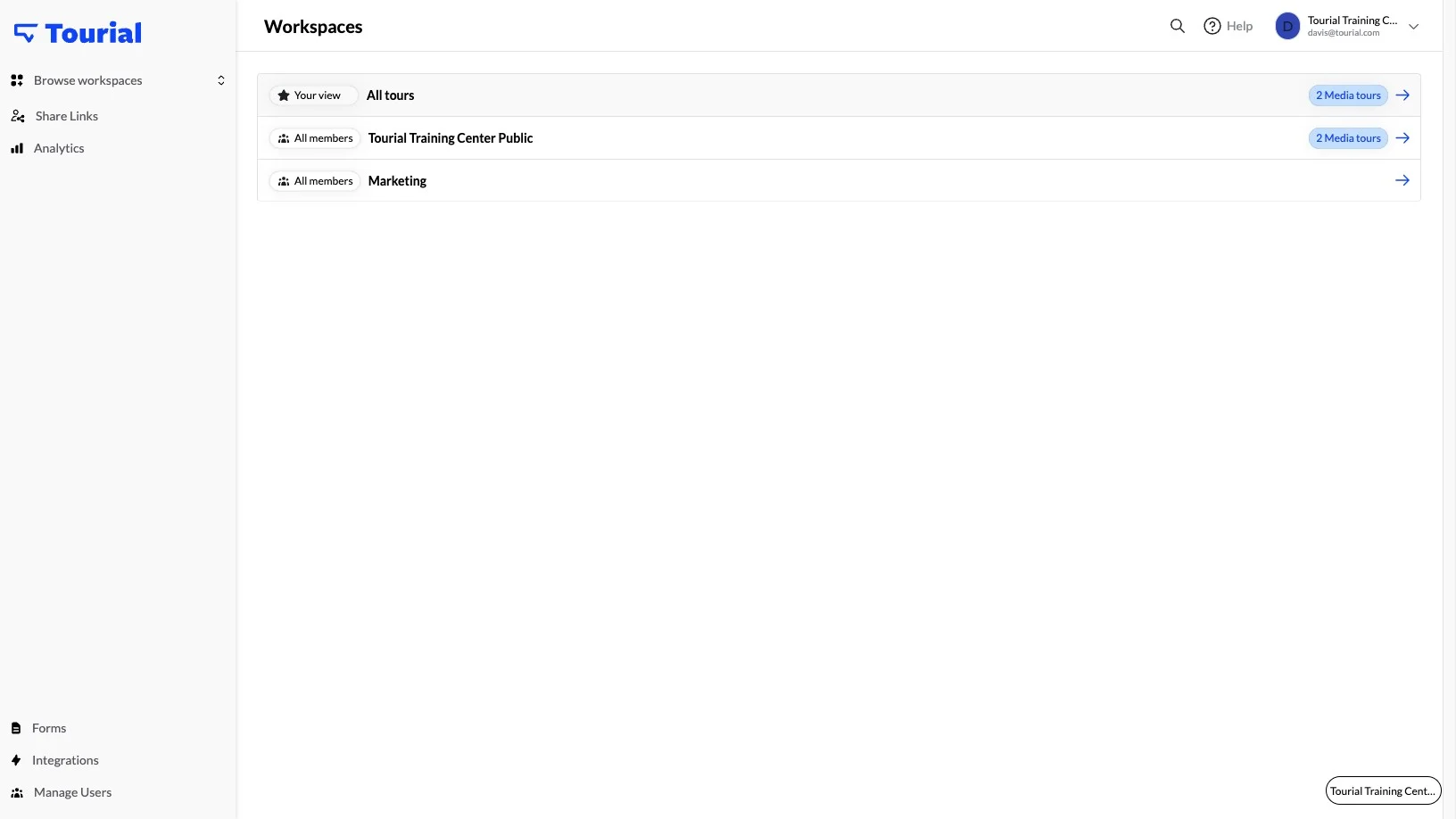Click arrow icon on Training Center Public row

pos(1402,138)
